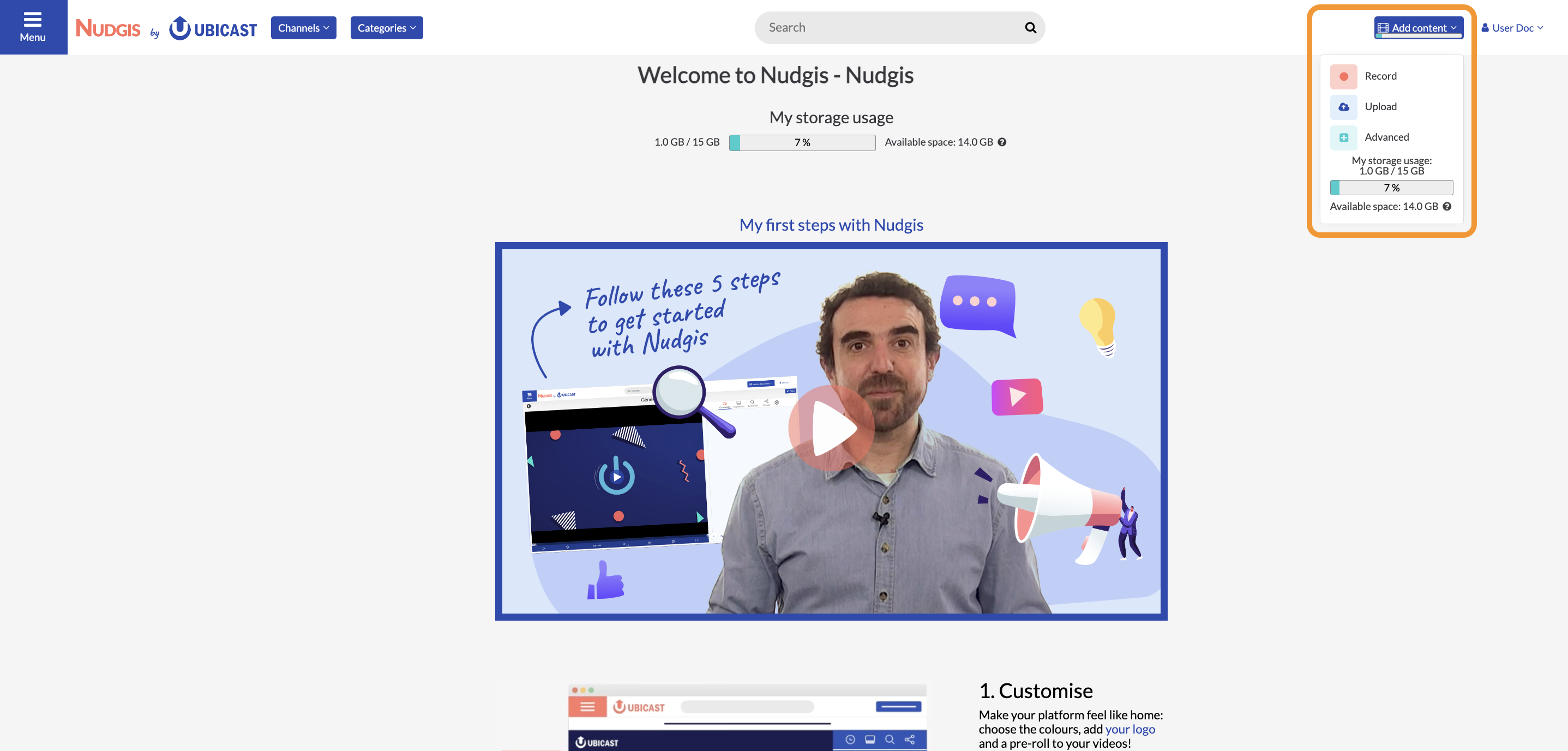This screenshot has width=1568, height=751.
Task: Click the red Record icon
Action: 1343,76
